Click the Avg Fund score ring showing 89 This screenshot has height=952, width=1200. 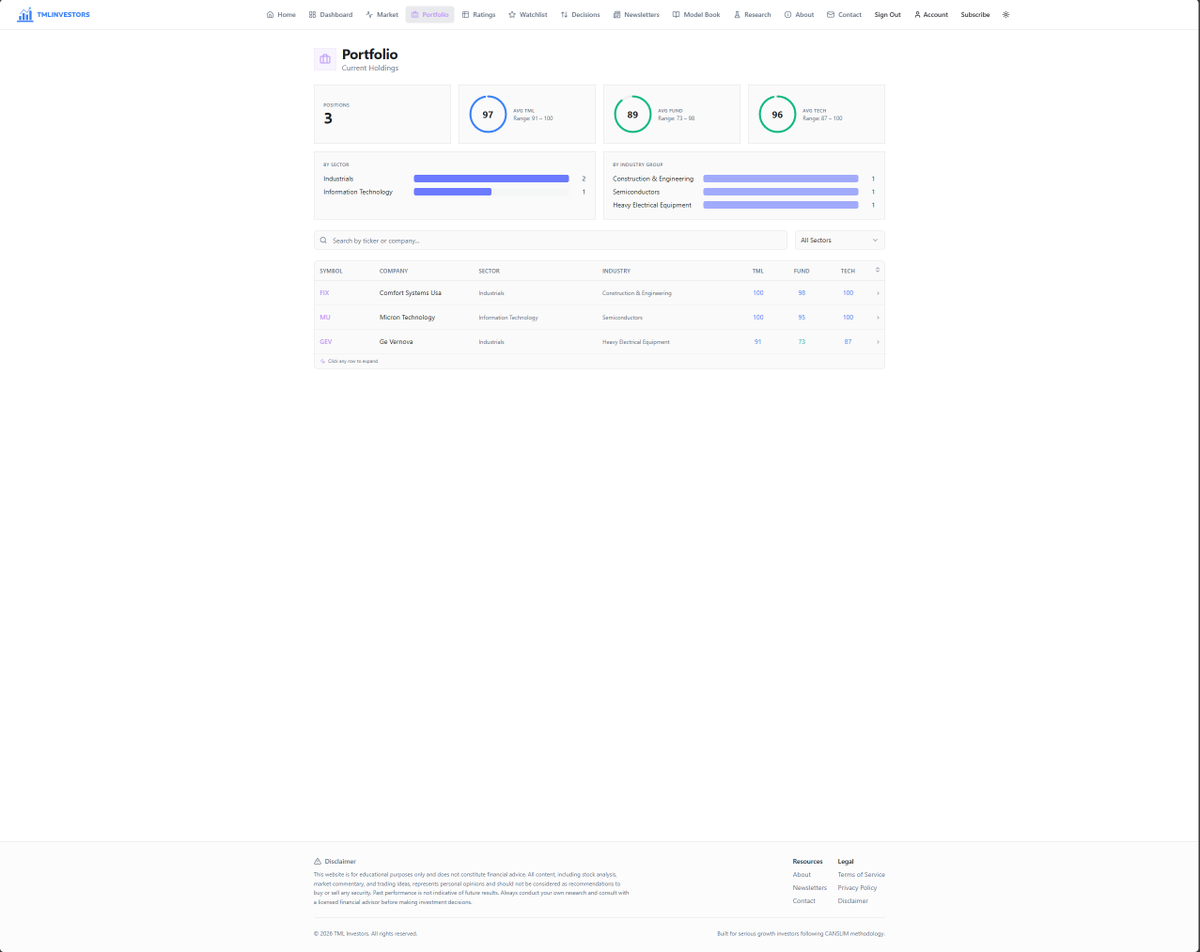(x=632, y=114)
